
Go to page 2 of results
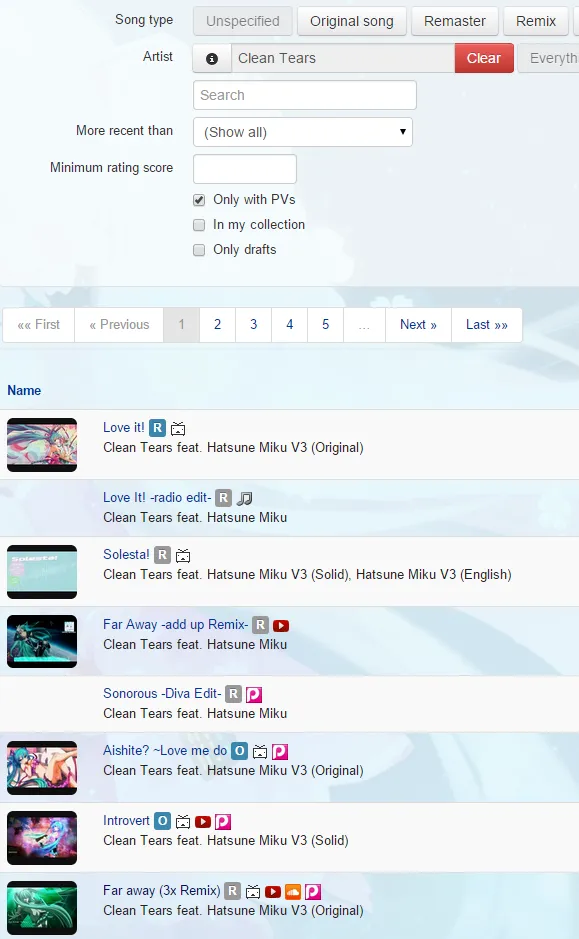(x=217, y=325)
